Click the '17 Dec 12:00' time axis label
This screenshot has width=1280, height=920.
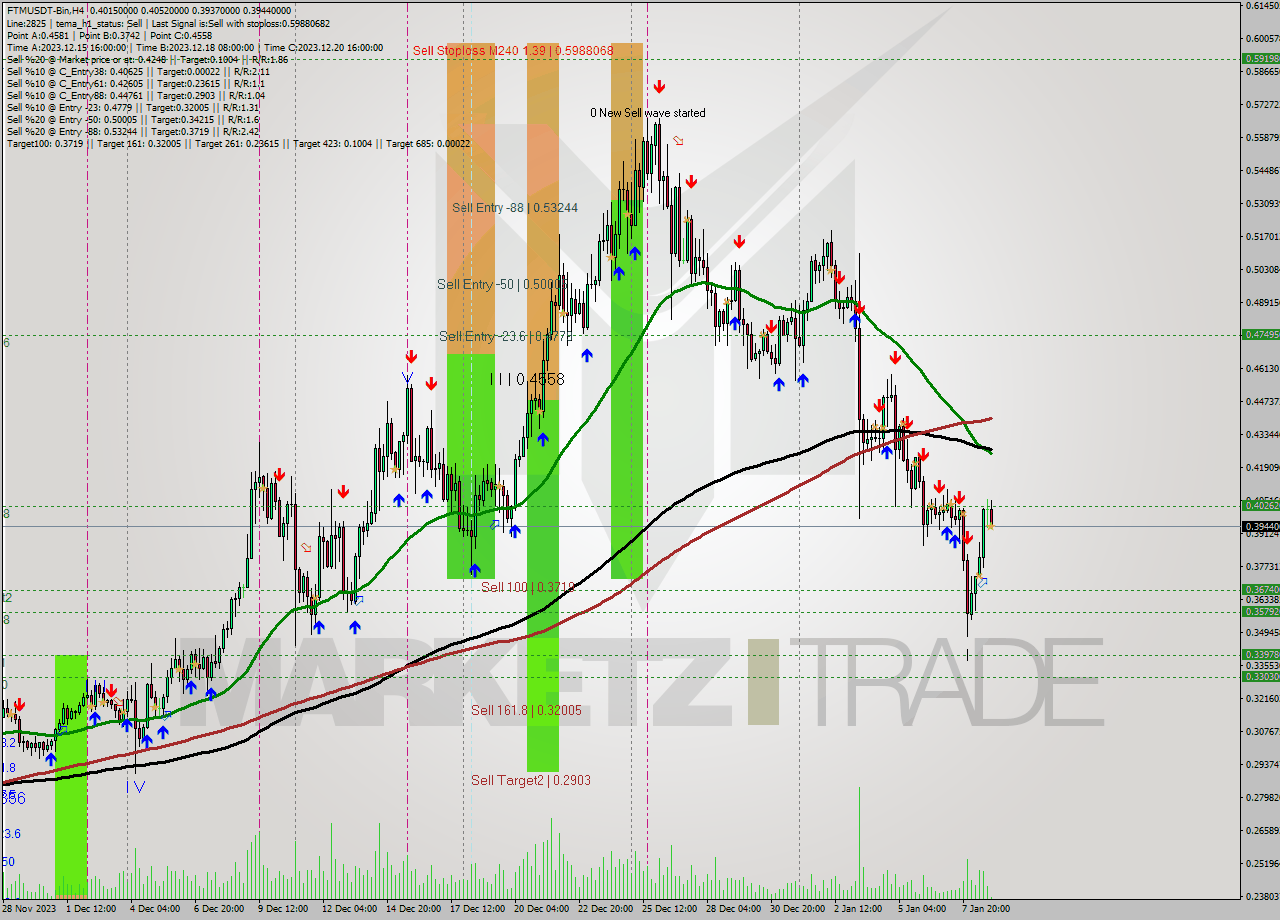[478, 910]
